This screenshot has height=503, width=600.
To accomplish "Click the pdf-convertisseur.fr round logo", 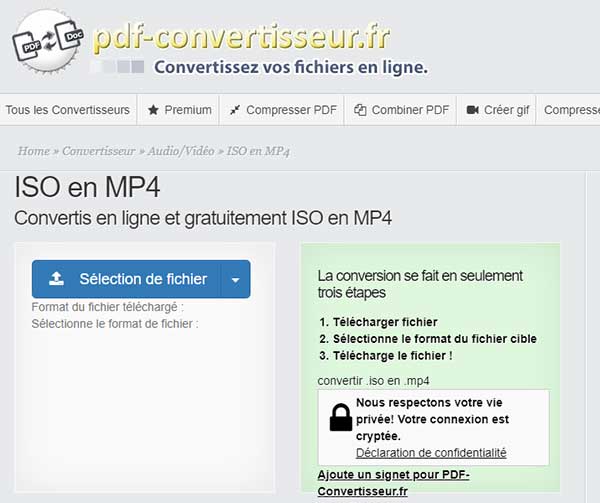I will point(48,41).
